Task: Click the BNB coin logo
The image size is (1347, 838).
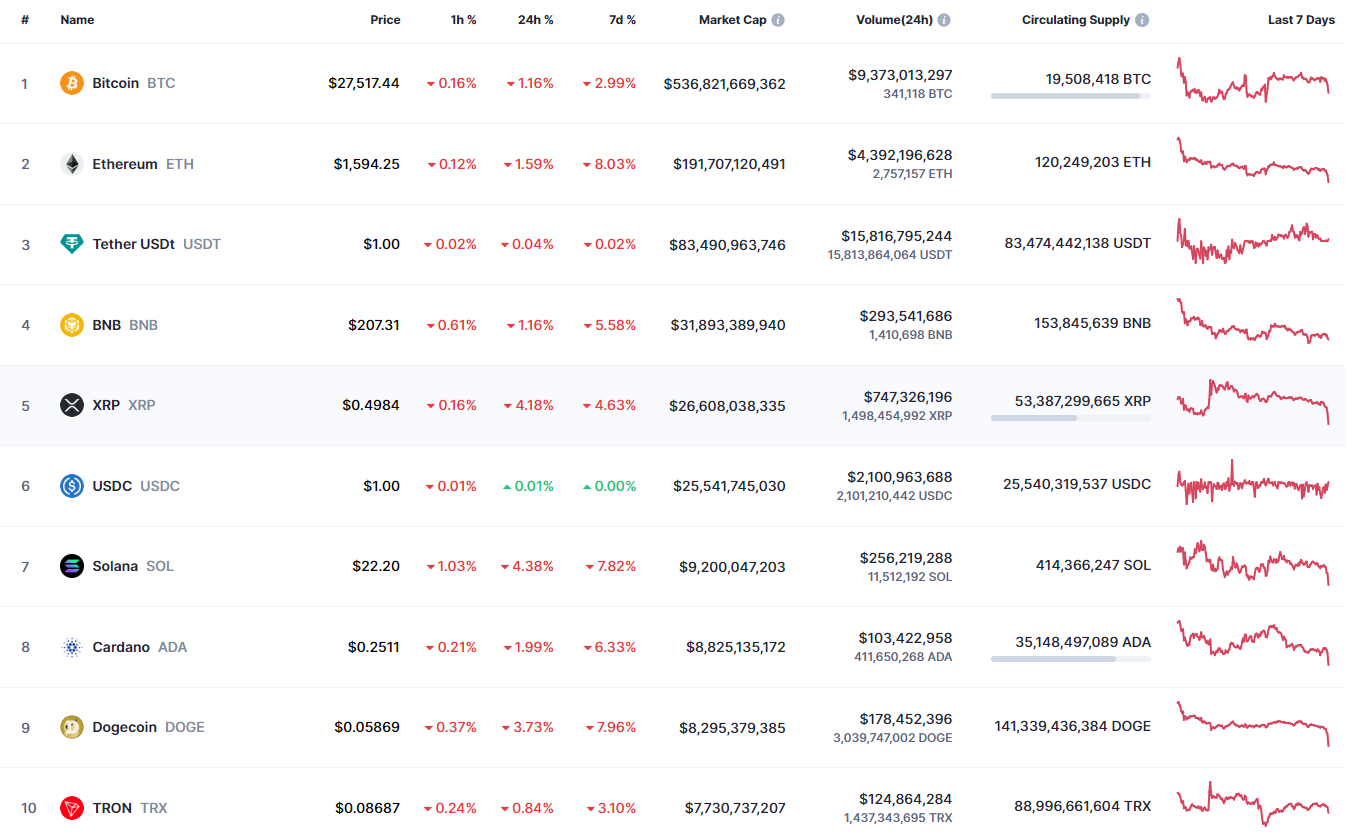Action: pyautogui.click(x=71, y=325)
